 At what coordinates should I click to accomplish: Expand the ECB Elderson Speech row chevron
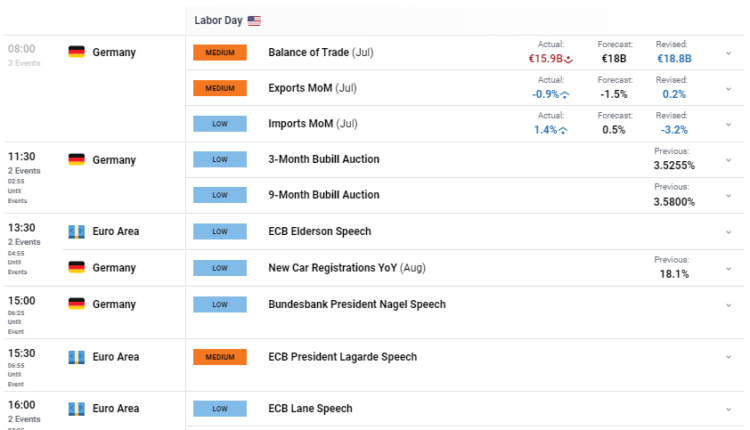point(730,232)
